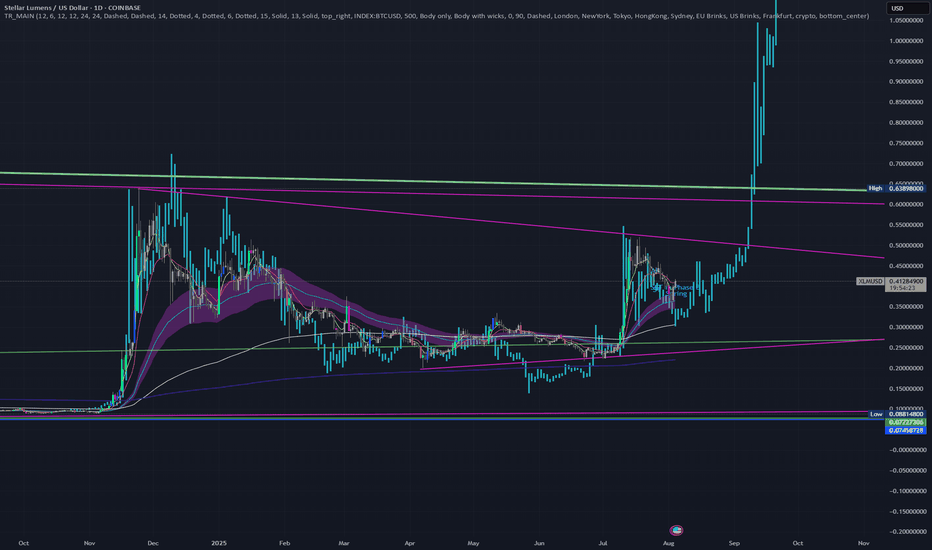Click the -0.10000000 price axis label
Viewport: 932px width, 550px height.
point(906,491)
